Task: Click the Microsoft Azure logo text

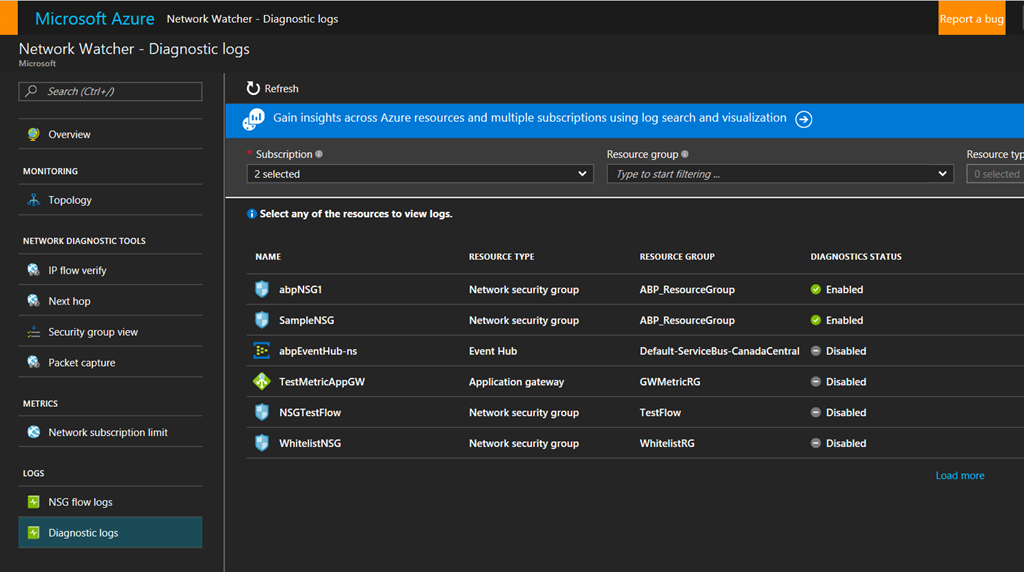Action: pos(95,18)
